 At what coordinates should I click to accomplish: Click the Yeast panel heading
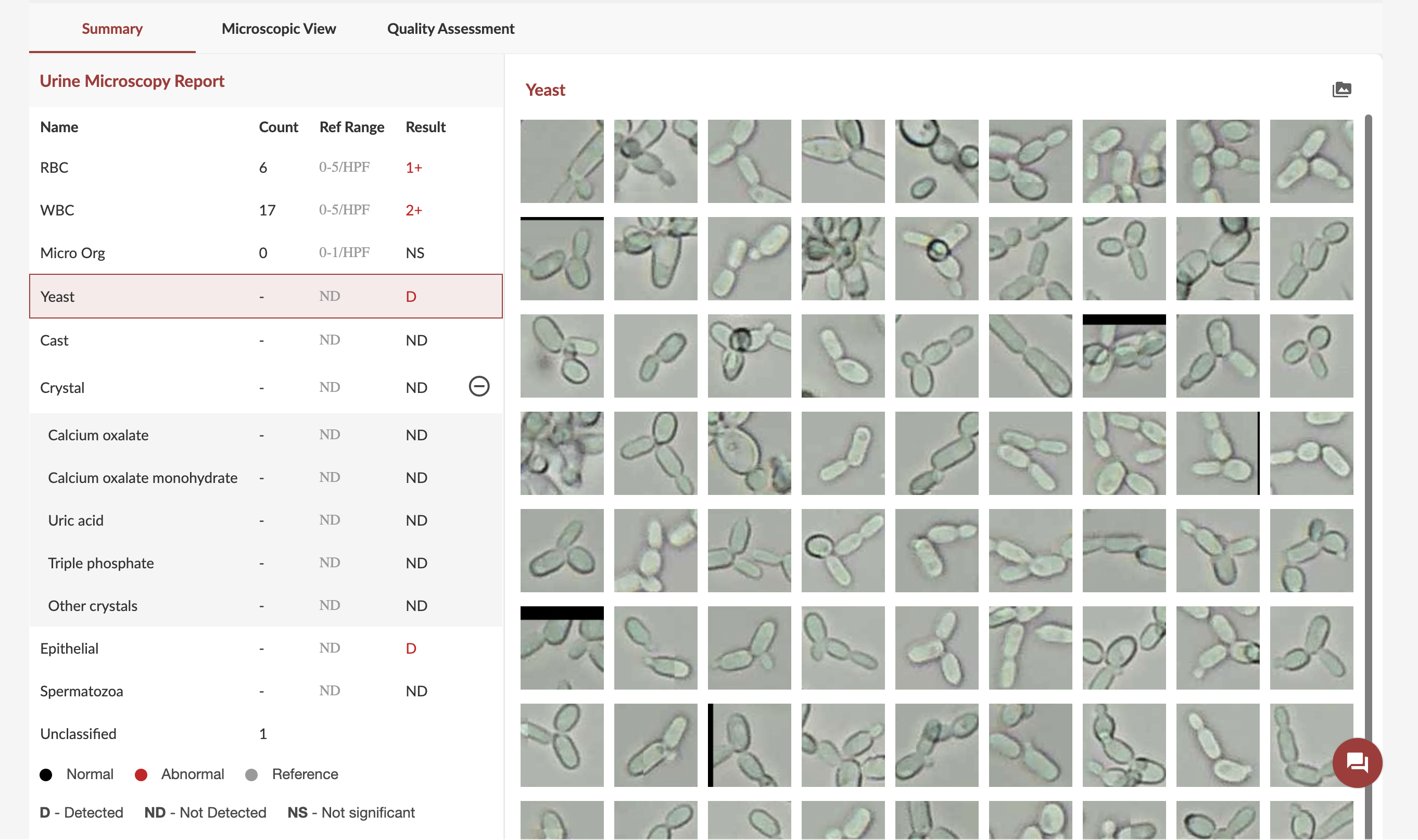point(545,90)
